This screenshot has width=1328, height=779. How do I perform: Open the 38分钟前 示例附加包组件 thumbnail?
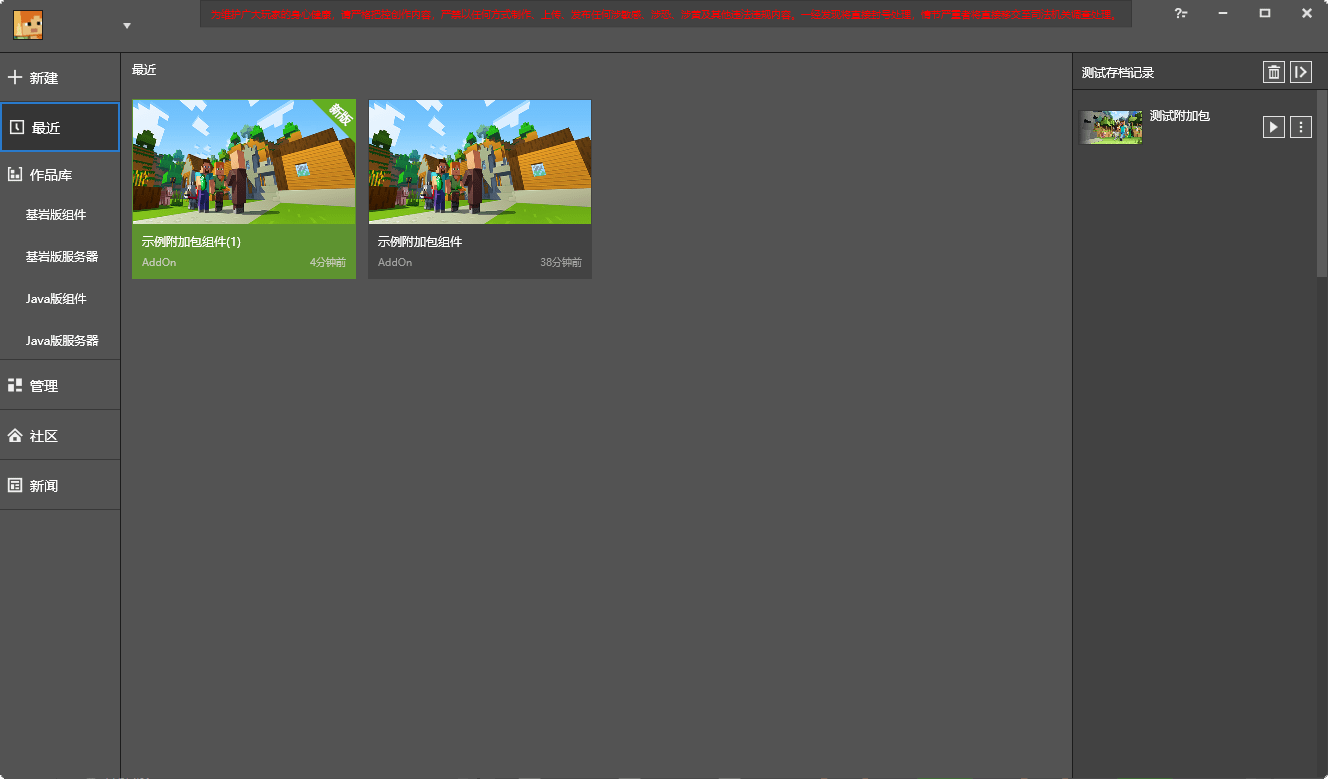coord(480,162)
